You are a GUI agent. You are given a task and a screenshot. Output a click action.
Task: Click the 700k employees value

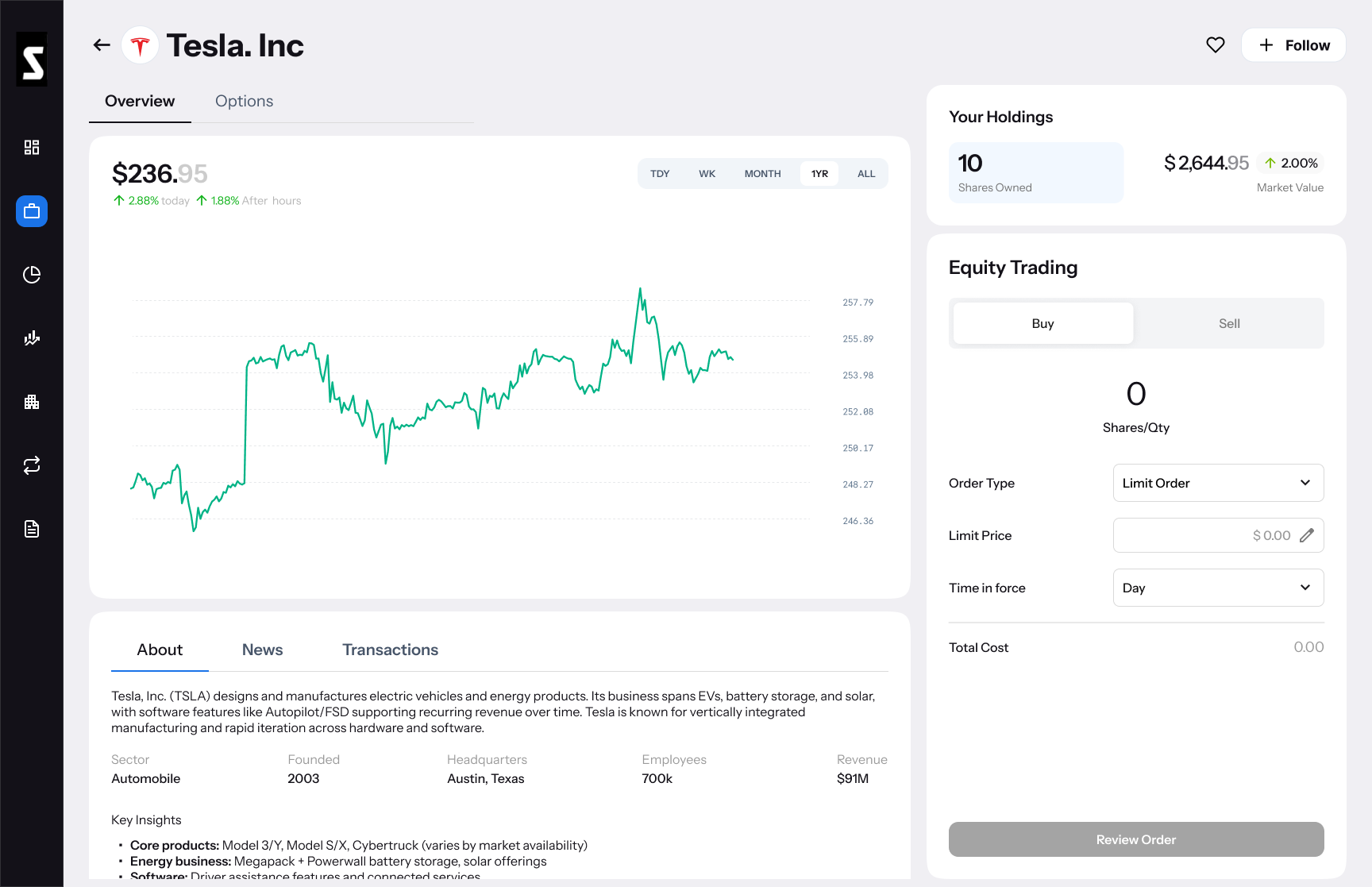point(657,779)
